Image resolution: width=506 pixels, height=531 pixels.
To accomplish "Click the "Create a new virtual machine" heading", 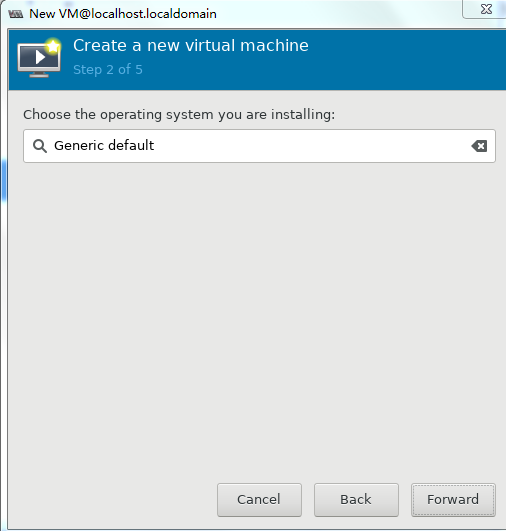I will pos(191,45).
